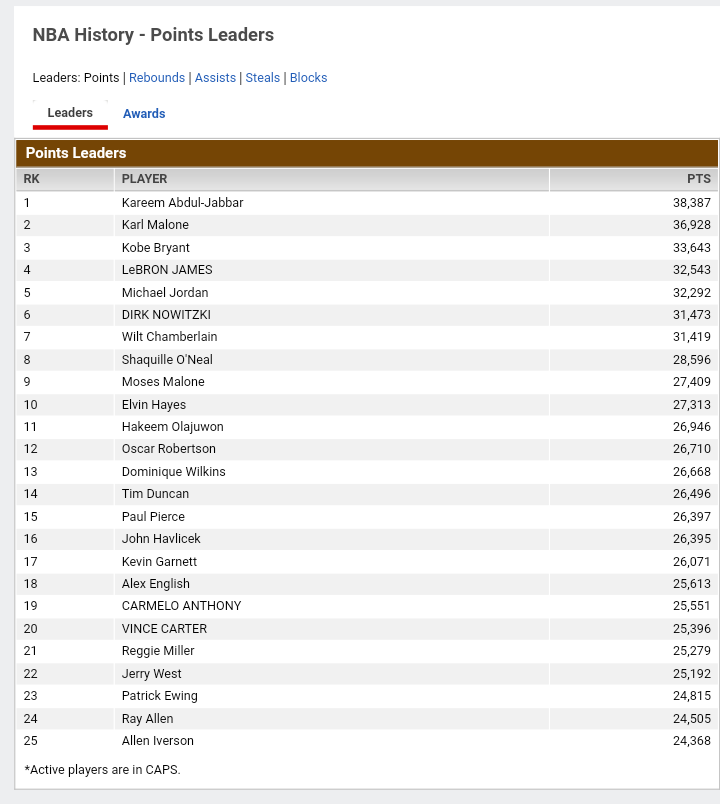The image size is (720, 804).
Task: Open the Assists leaders link
Action: pyautogui.click(x=215, y=78)
